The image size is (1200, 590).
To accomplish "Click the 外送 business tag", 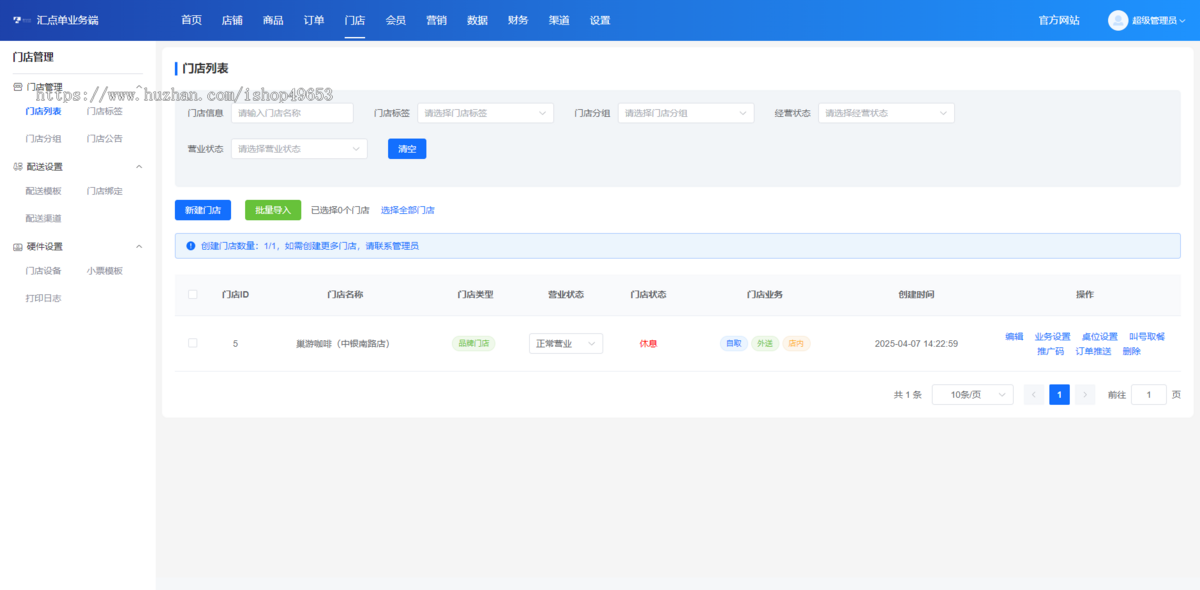I will point(765,343).
